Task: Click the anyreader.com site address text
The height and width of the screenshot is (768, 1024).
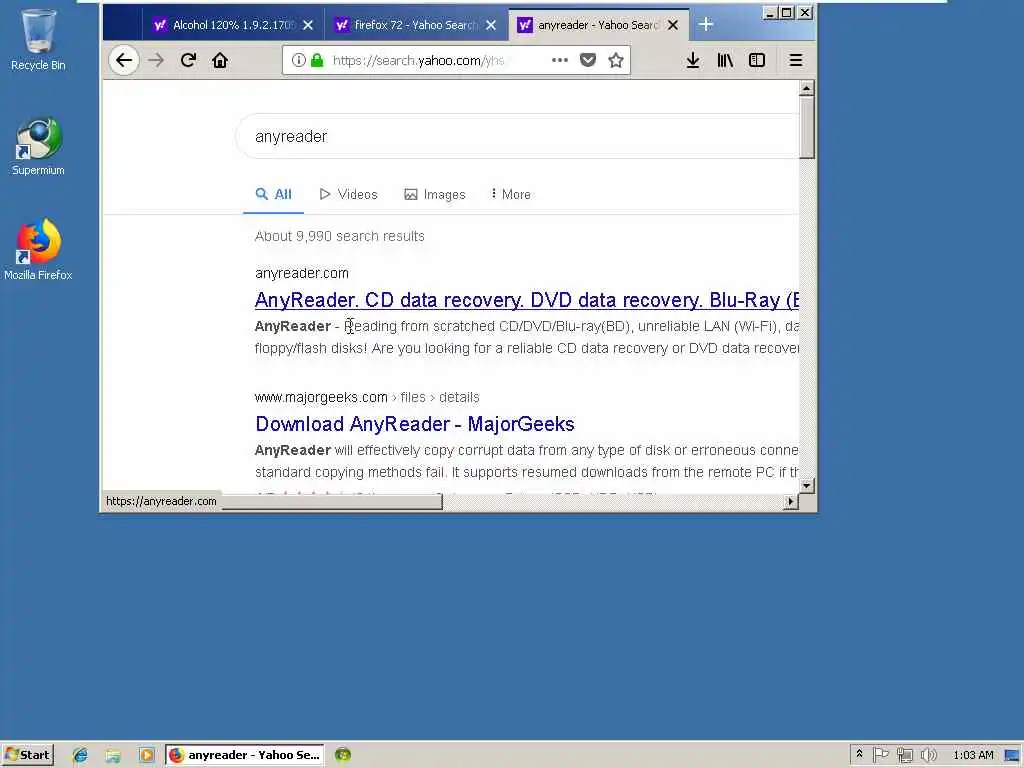Action: pyautogui.click(x=302, y=273)
